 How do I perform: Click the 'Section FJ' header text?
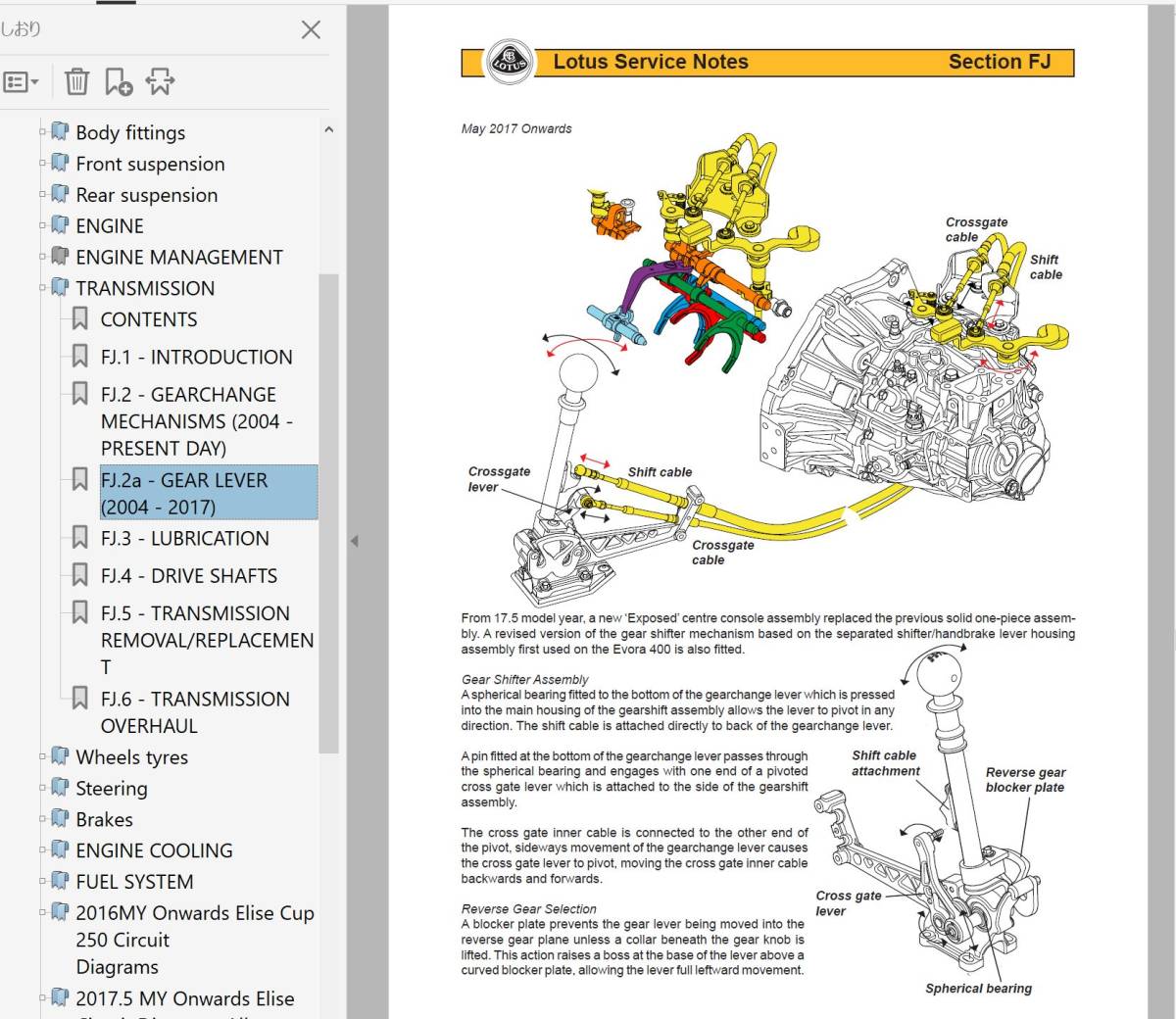1000,62
